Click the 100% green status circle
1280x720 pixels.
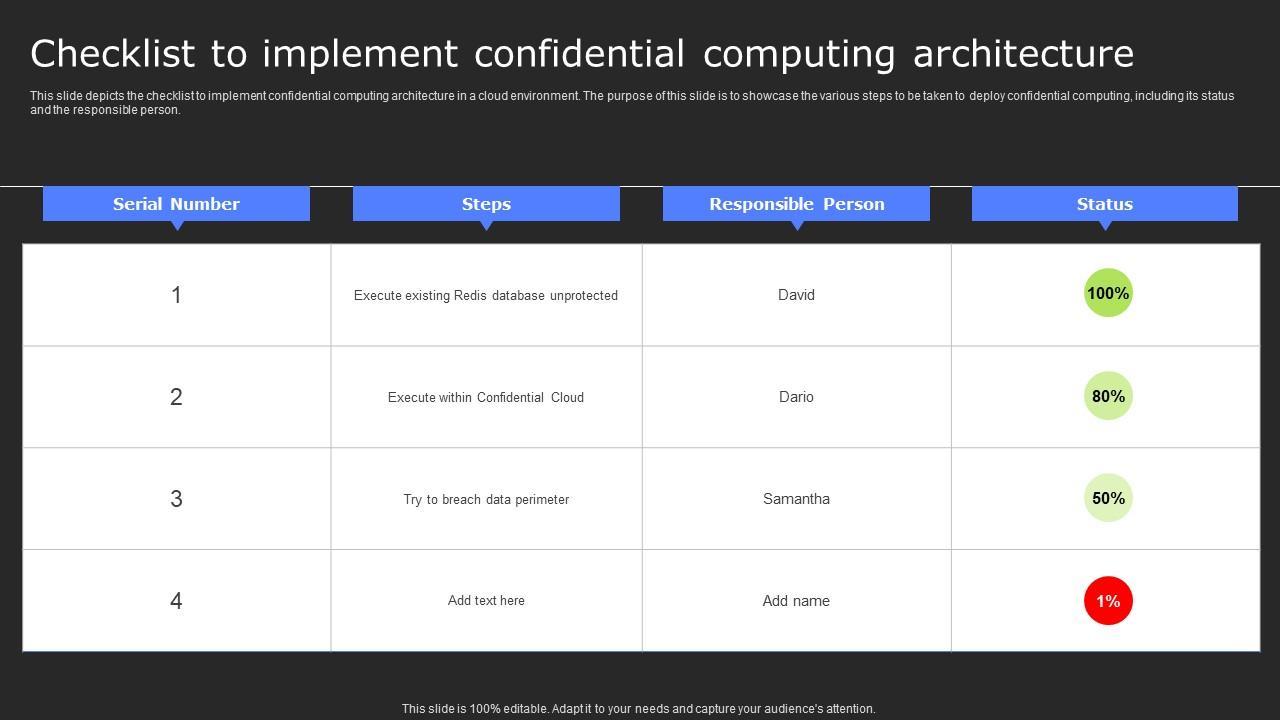pyautogui.click(x=1108, y=293)
